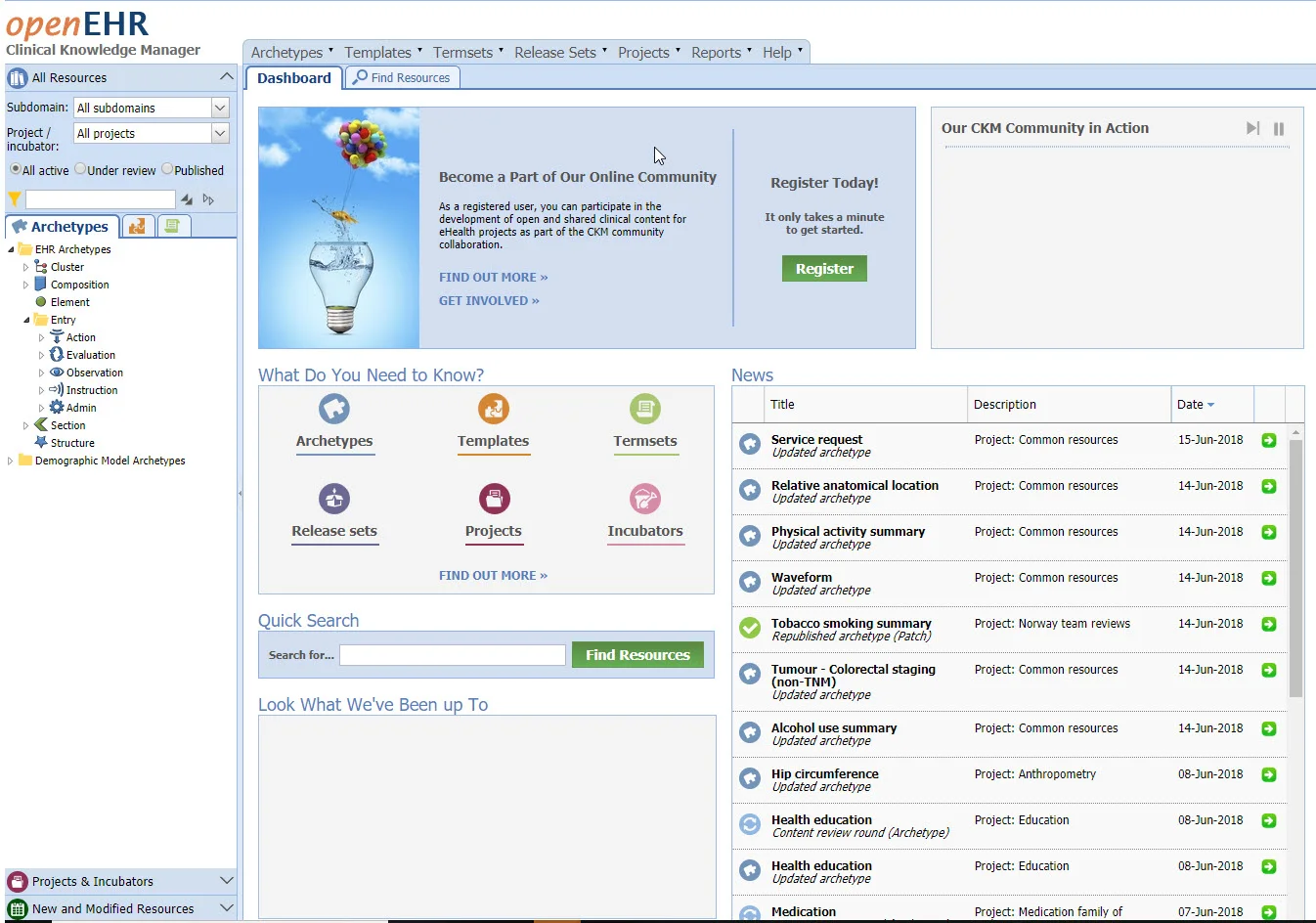Click the green arrow for Relative anatomical location
This screenshot has height=923, width=1316.
[x=1269, y=487]
